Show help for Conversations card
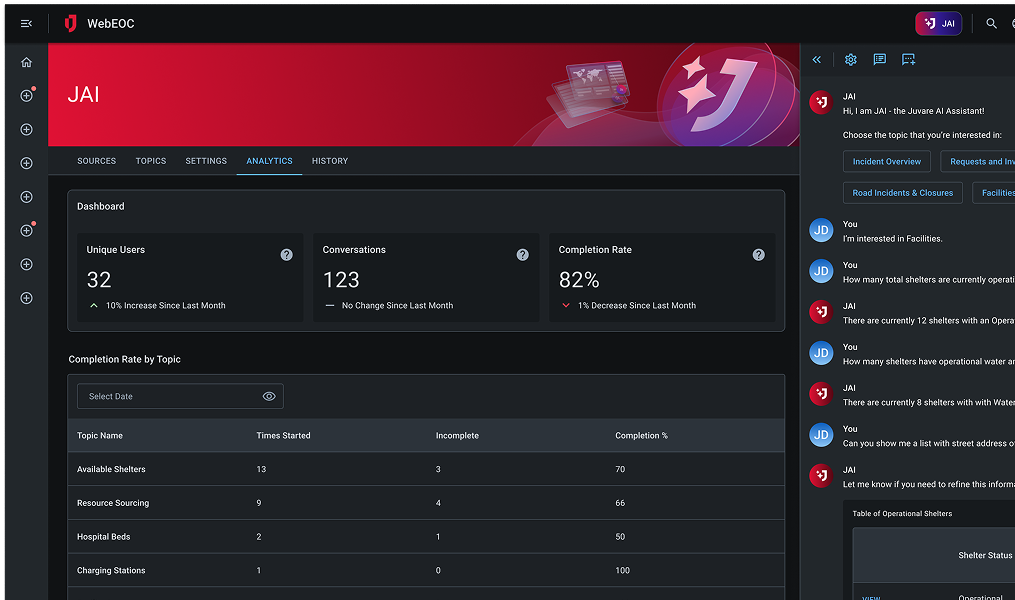Screen dimensions: 1015x600 [522, 255]
